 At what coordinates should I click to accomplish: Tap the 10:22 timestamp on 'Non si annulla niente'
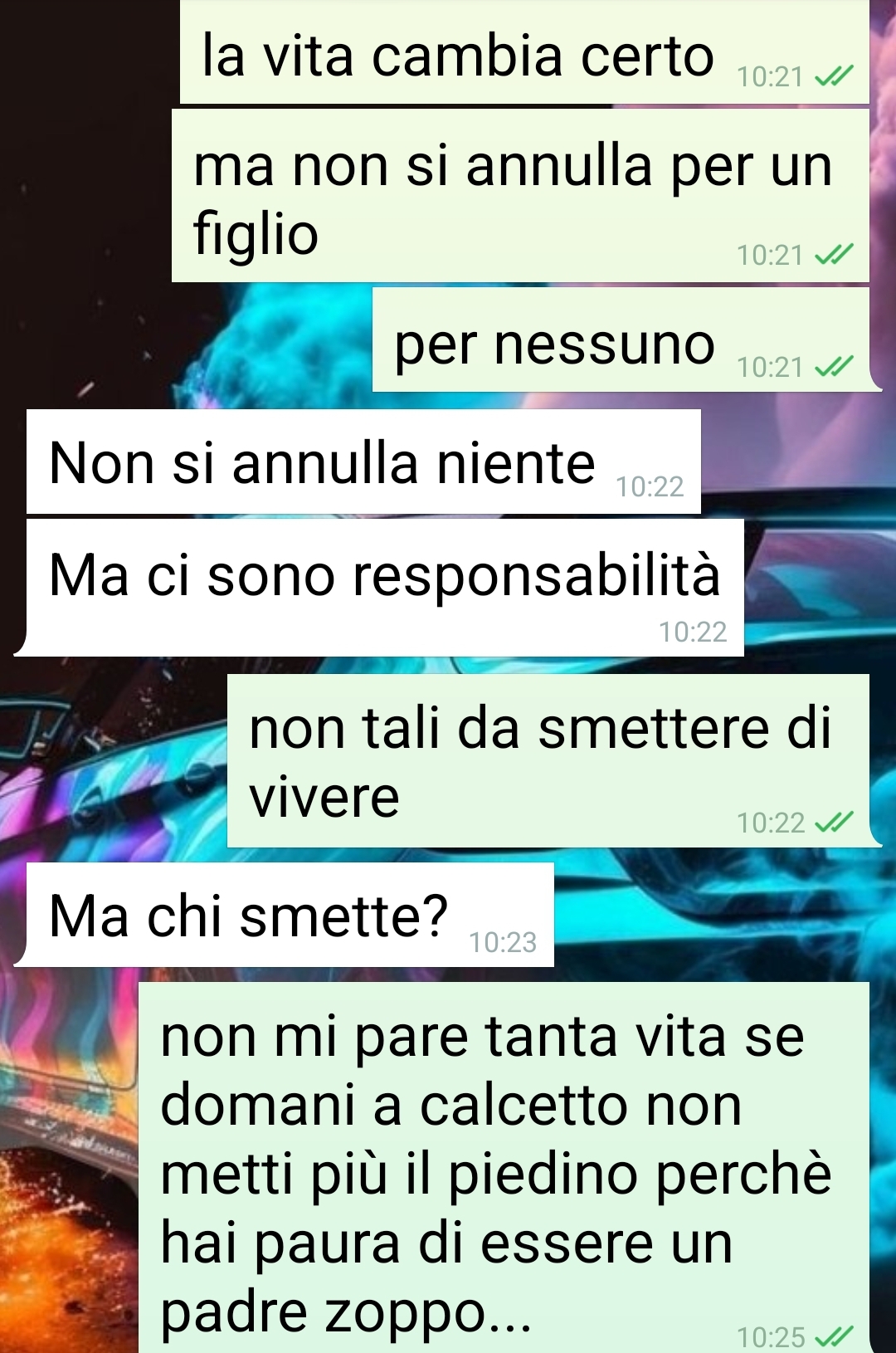pos(650,486)
